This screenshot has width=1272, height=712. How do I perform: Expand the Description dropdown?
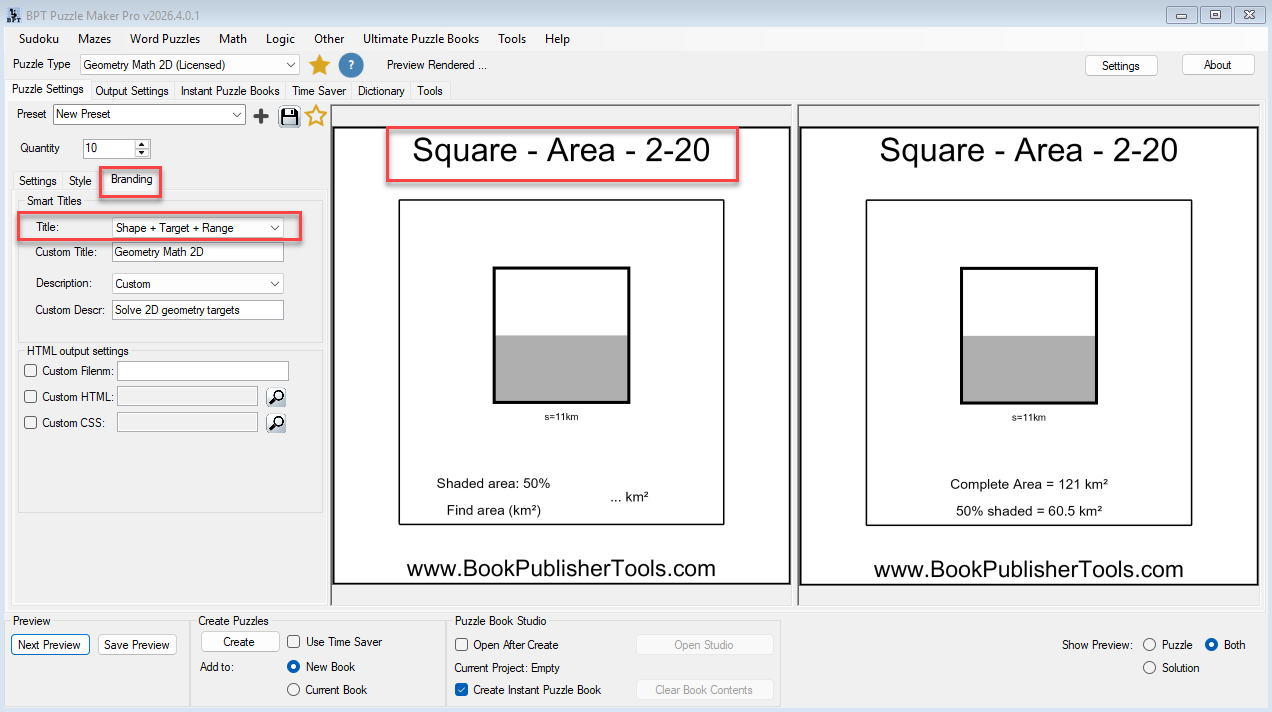[x=198, y=284]
